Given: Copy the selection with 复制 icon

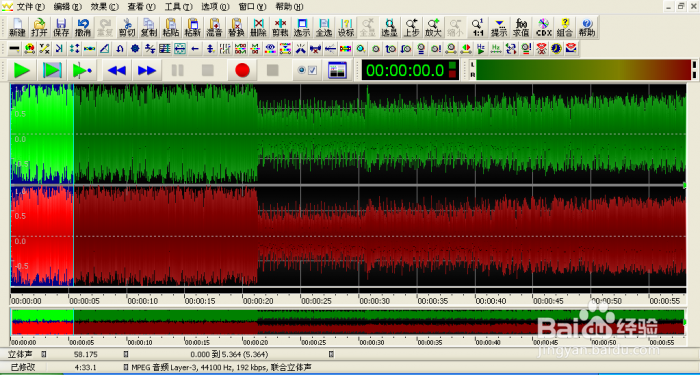Looking at the screenshot, I should point(149,28).
